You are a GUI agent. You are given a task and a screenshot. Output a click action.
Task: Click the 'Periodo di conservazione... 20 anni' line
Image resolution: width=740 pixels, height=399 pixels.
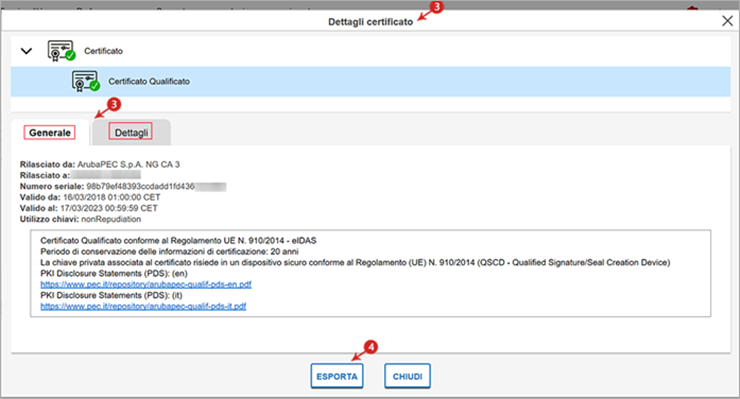pyautogui.click(x=169, y=252)
